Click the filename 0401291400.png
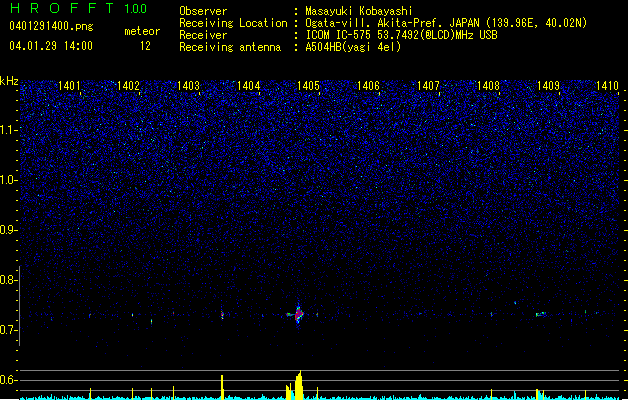This screenshot has height=400, width=629. tap(51, 26)
